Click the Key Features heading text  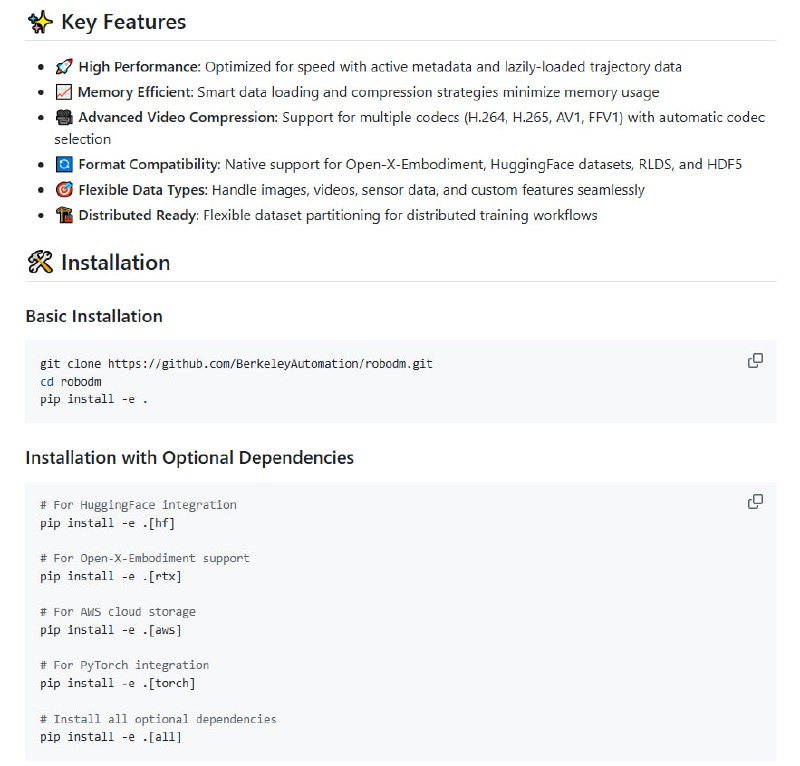(123, 22)
